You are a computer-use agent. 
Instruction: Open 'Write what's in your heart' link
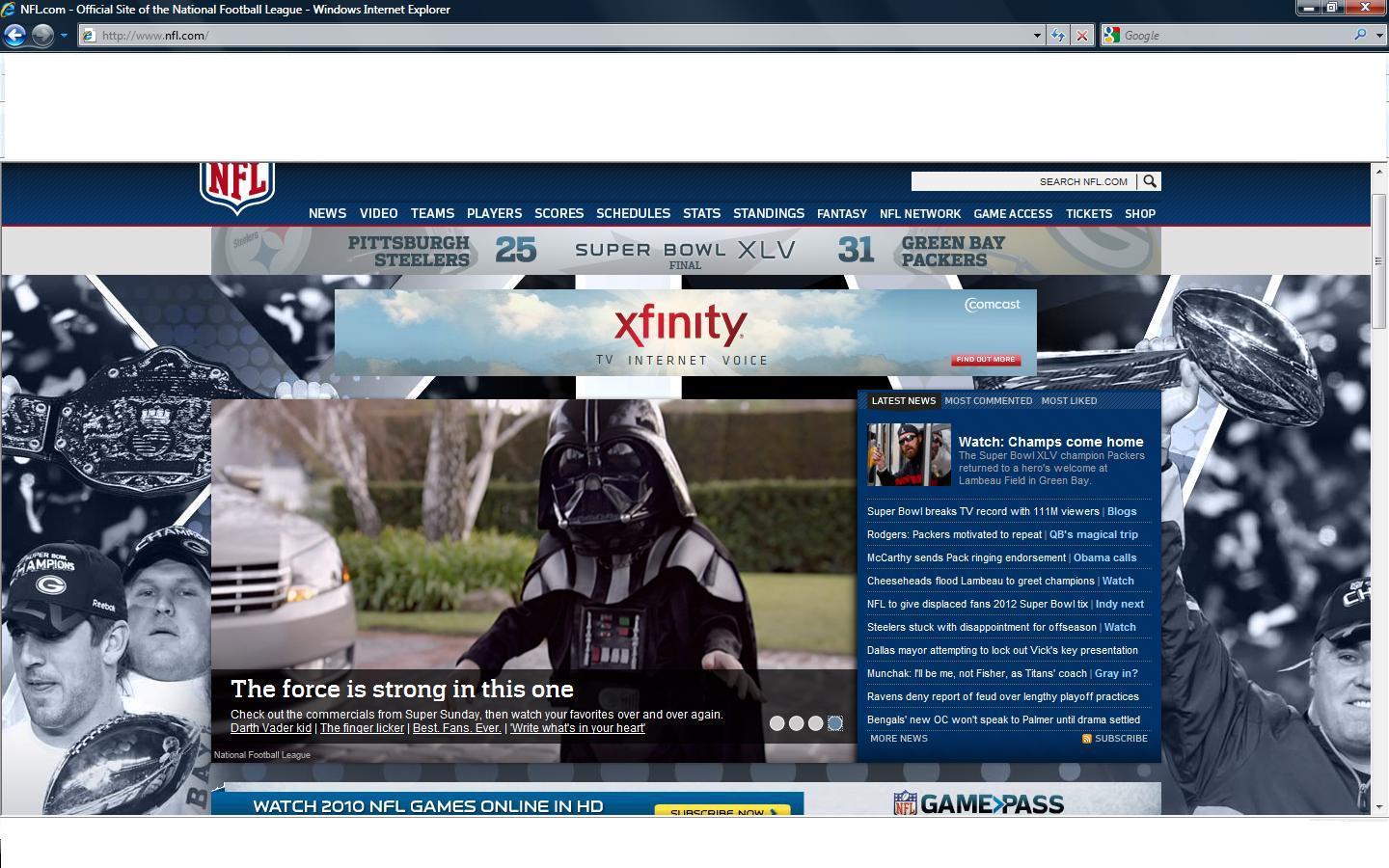click(578, 728)
